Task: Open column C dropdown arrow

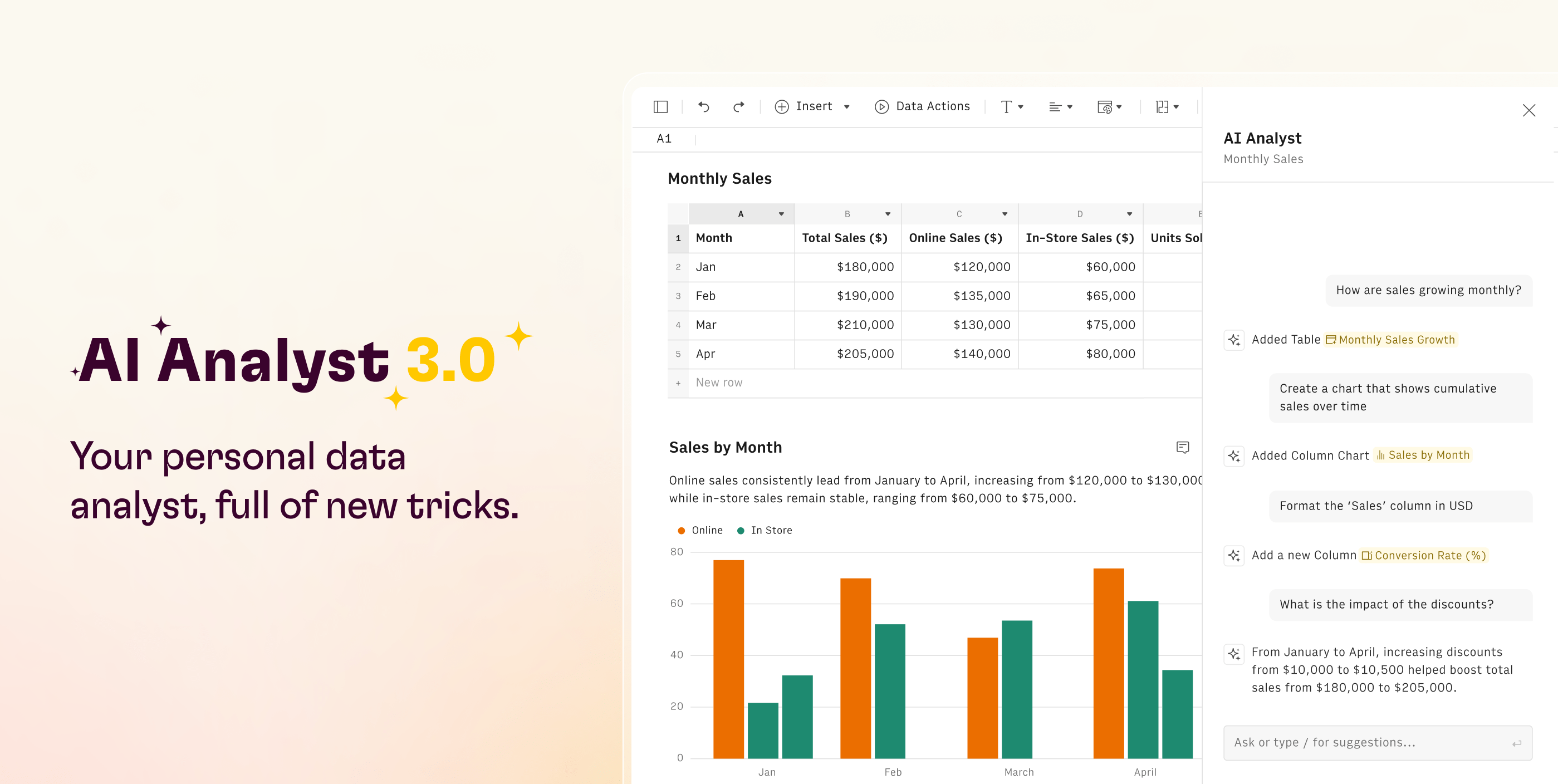Action: pos(1004,214)
